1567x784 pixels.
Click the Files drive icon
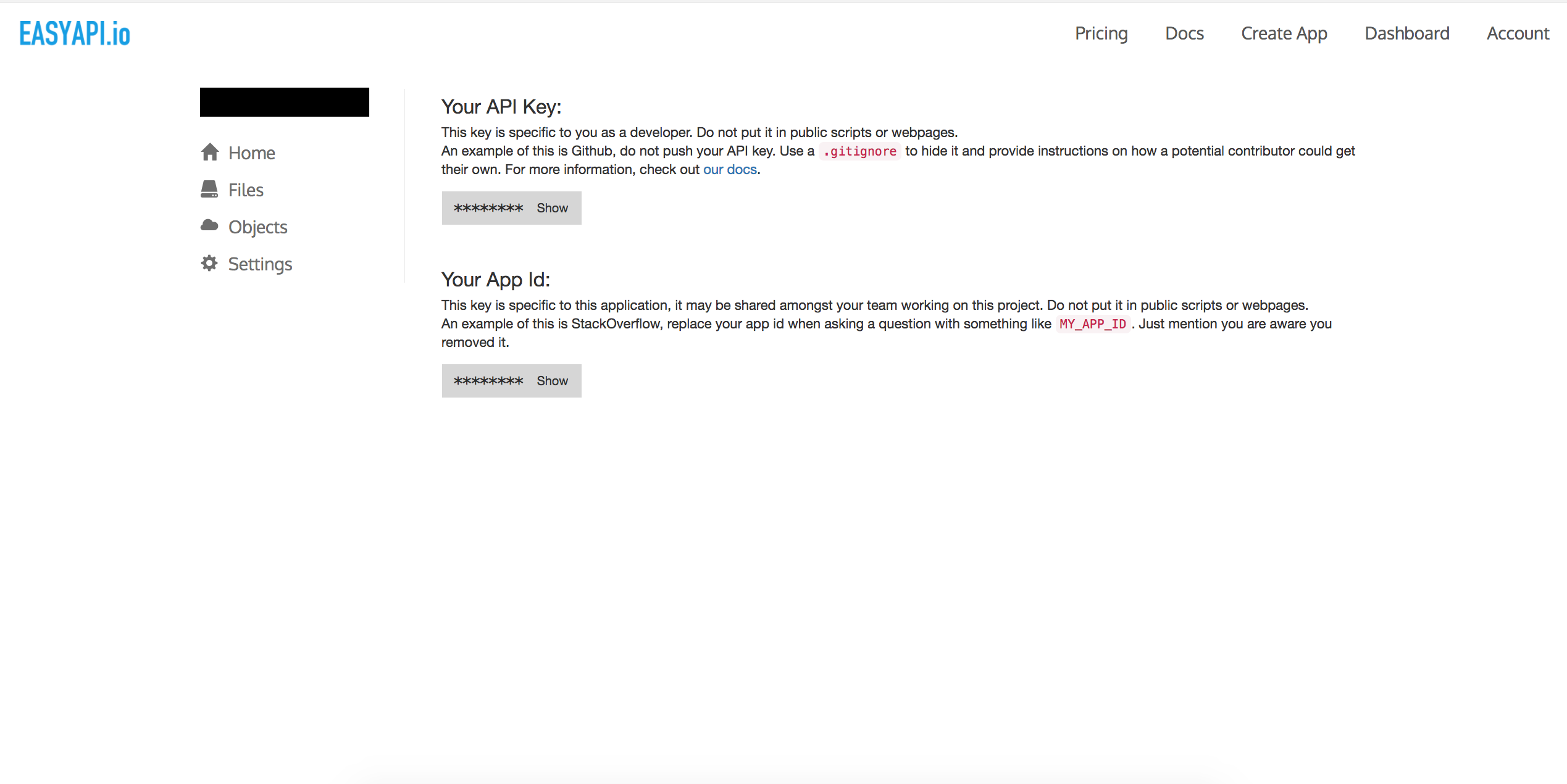[x=209, y=189]
